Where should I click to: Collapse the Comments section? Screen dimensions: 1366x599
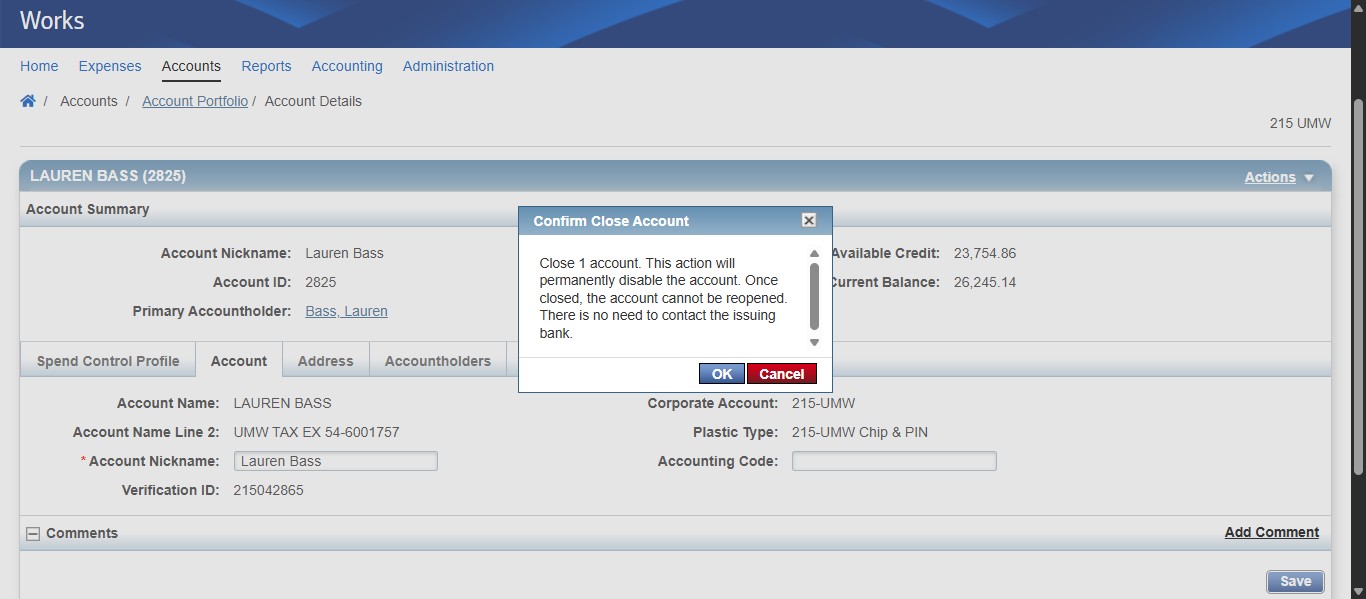[33, 534]
